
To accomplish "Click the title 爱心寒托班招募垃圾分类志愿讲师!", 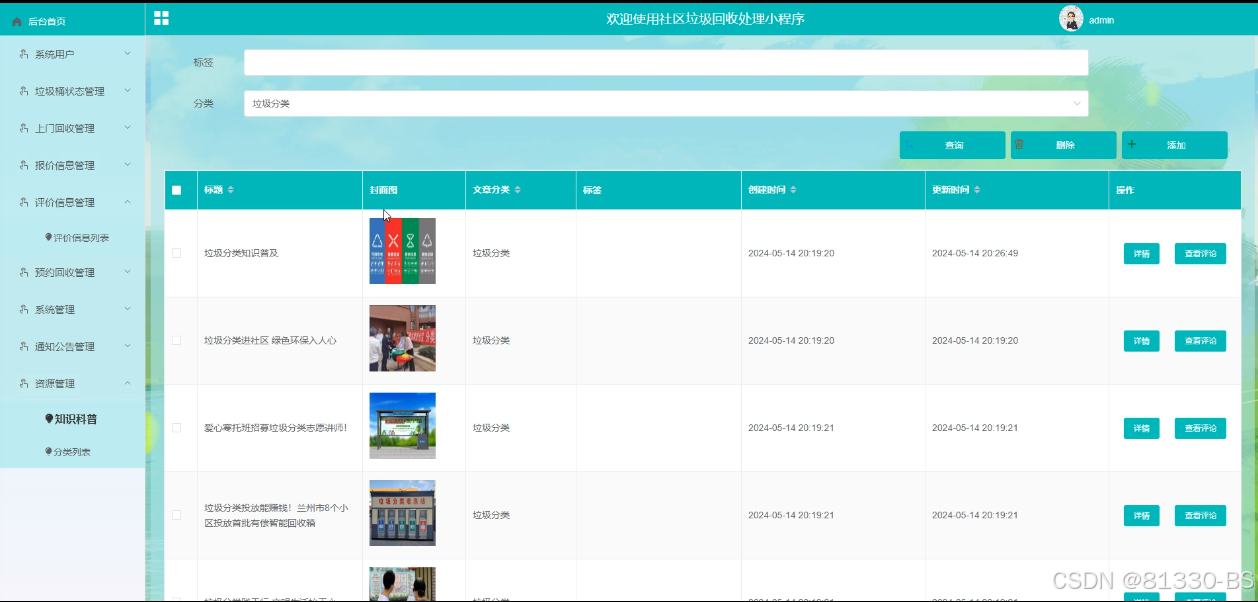I will point(275,427).
